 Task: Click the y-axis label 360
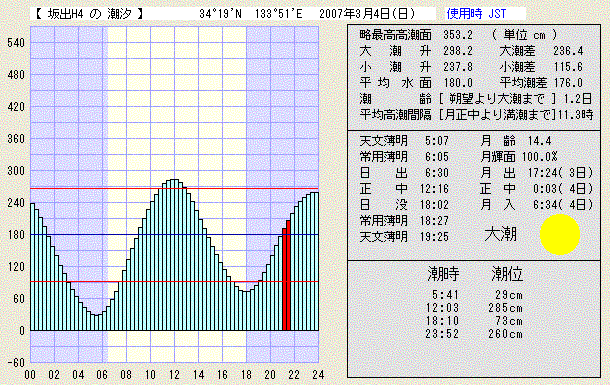click(x=16, y=139)
